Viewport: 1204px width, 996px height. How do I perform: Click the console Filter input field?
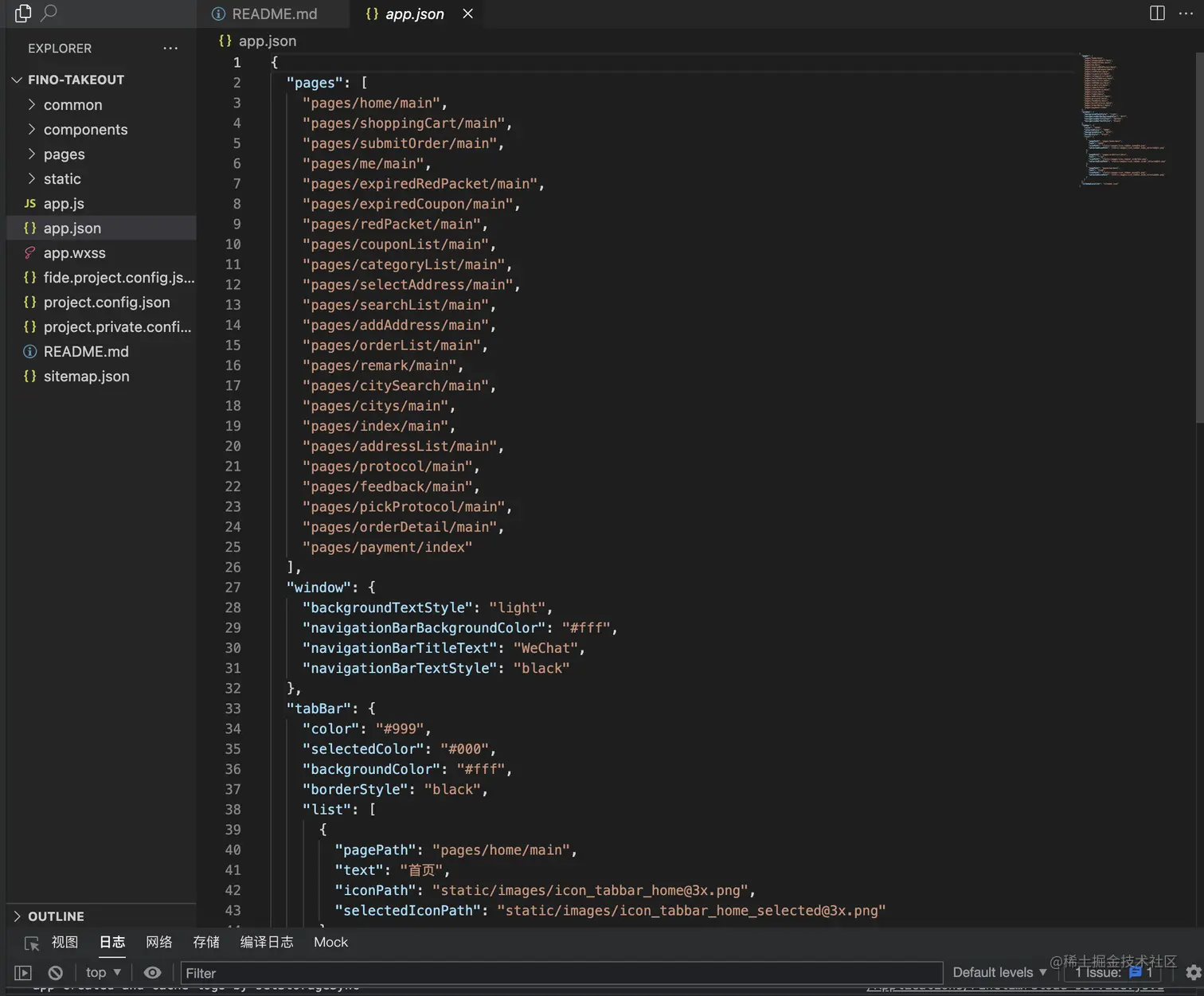tap(562, 973)
